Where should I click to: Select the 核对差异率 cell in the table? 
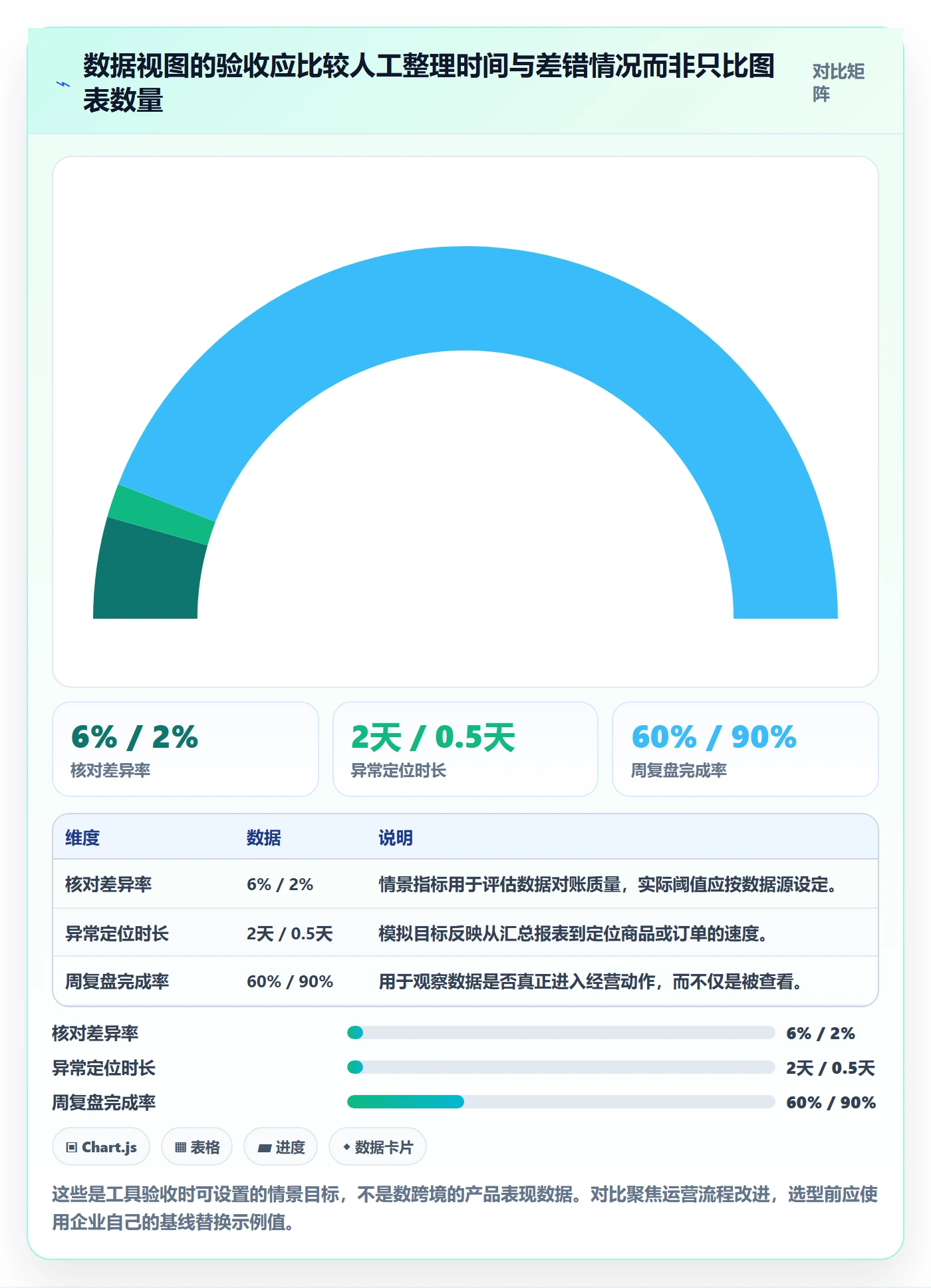108,884
